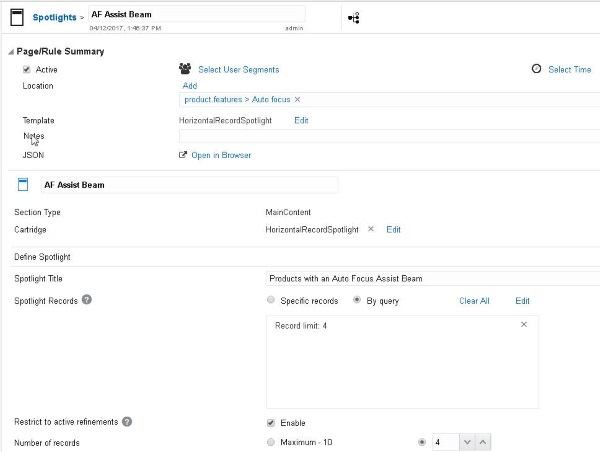Decrease number of records with down arrow

click(x=467, y=442)
